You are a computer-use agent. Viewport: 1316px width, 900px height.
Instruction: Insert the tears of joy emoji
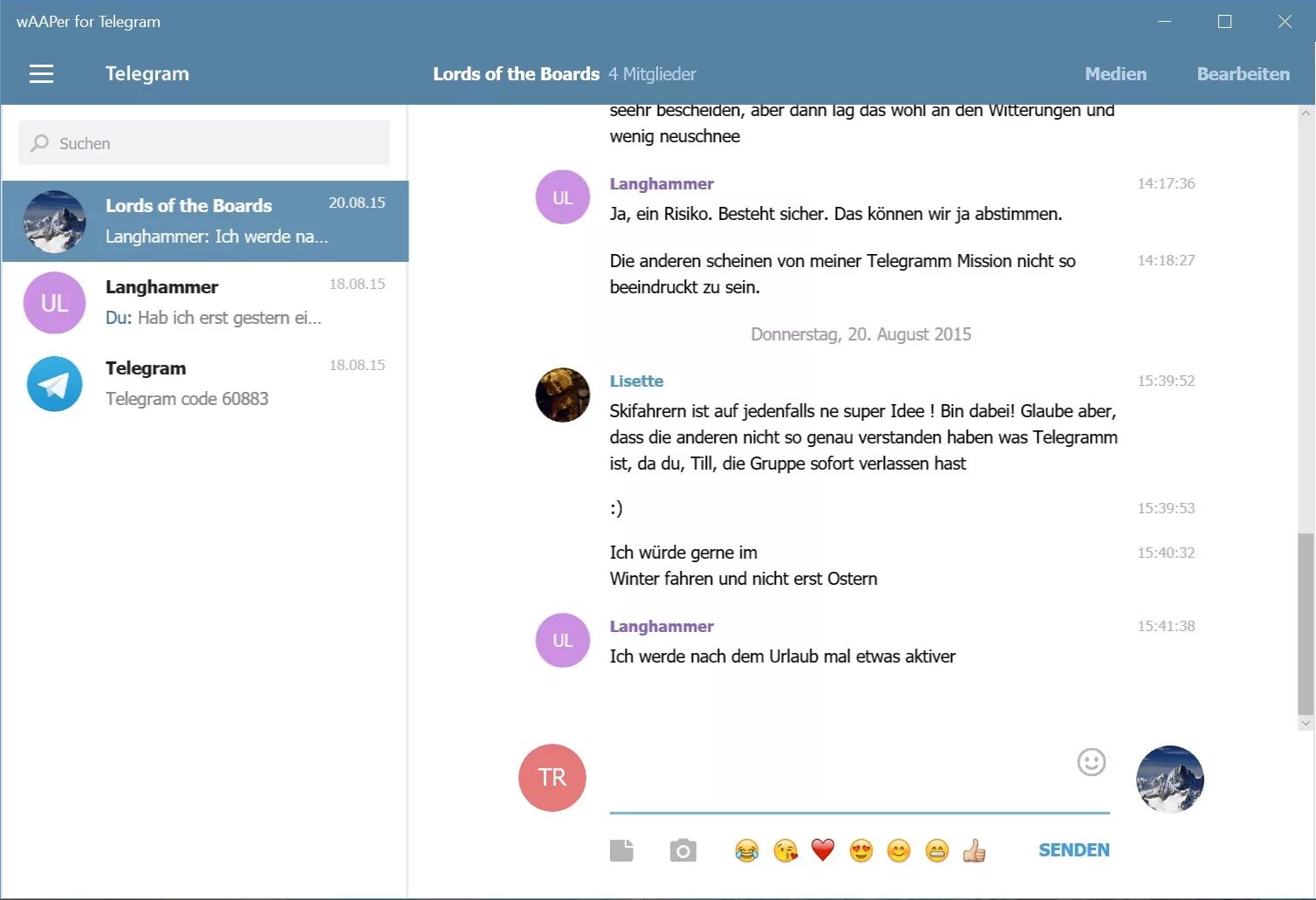(746, 850)
